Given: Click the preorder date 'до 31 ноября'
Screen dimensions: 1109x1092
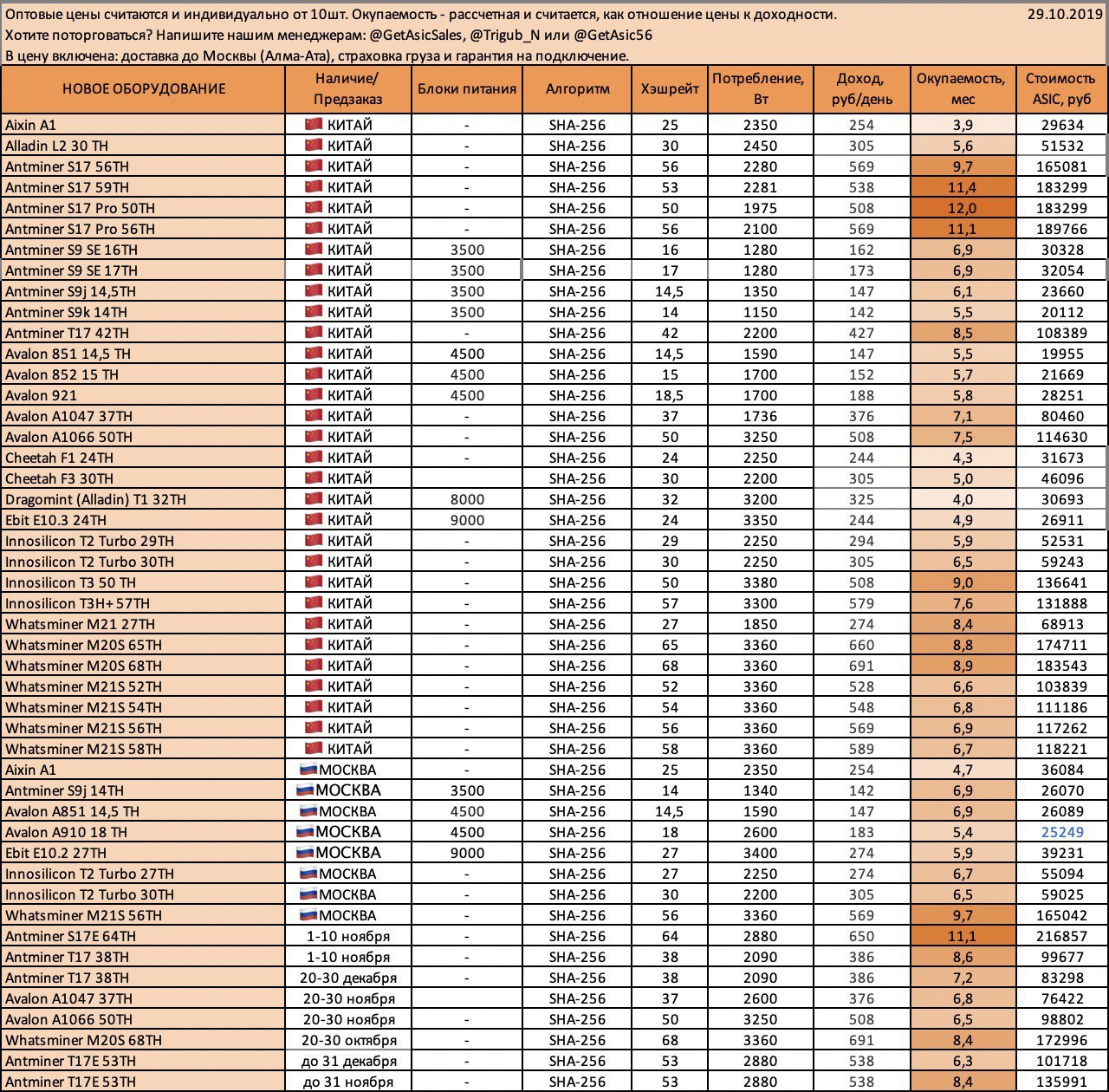Looking at the screenshot, I should pyautogui.click(x=349, y=1082).
